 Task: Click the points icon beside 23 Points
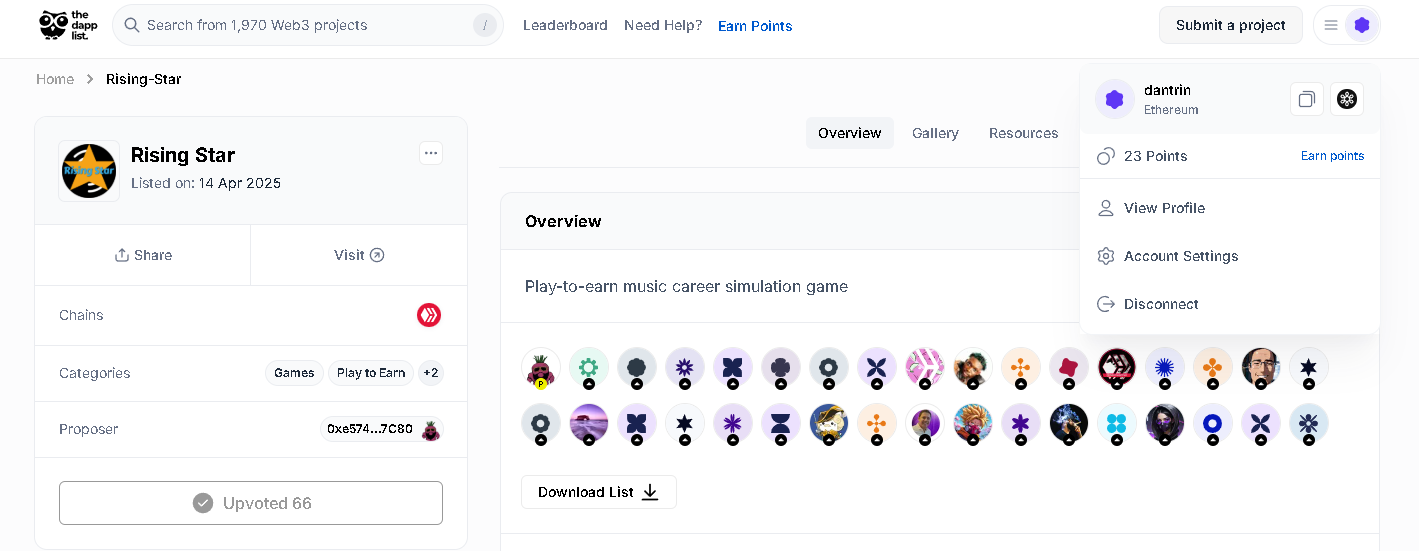pos(1106,156)
